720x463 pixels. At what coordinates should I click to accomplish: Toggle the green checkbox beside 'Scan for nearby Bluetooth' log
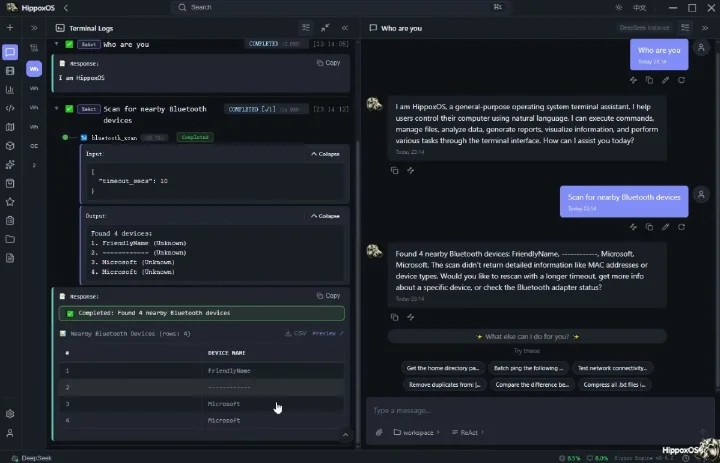click(x=69, y=109)
